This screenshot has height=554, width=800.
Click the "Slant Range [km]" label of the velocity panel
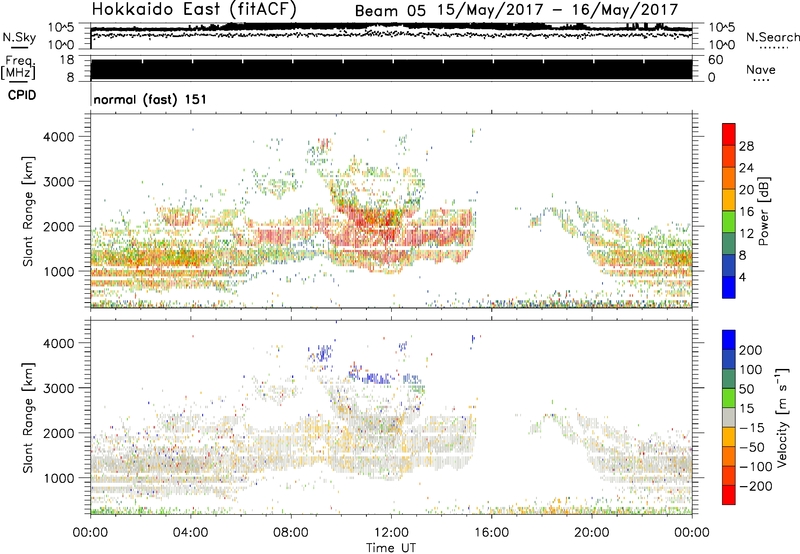click(x=28, y=418)
